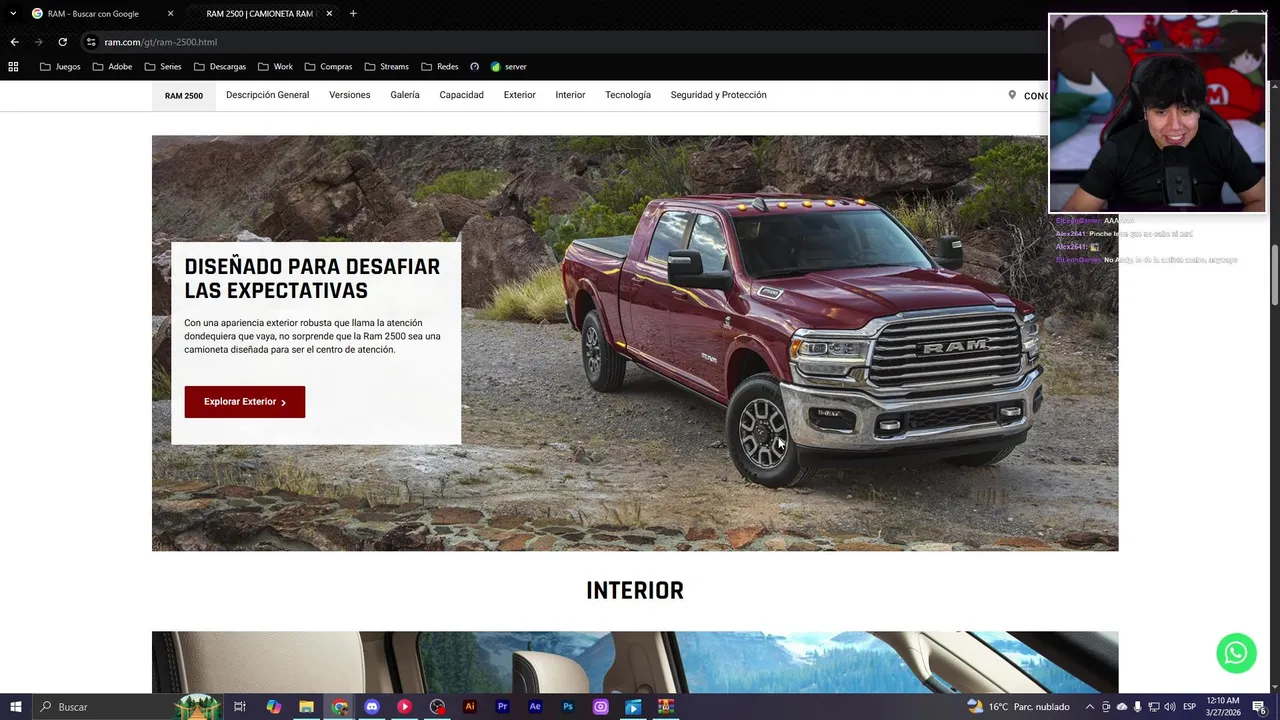Click the interior photo below INTERIOR heading
This screenshot has width=1280, height=720.
(x=635, y=662)
